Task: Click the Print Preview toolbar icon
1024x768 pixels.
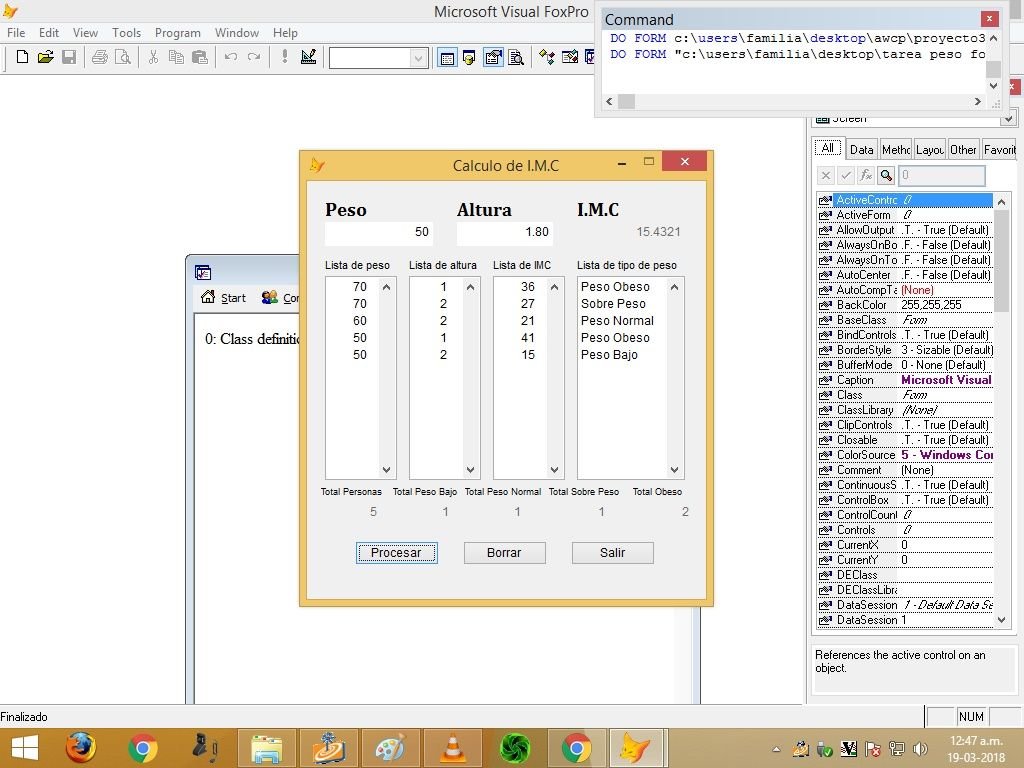Action: [123, 57]
